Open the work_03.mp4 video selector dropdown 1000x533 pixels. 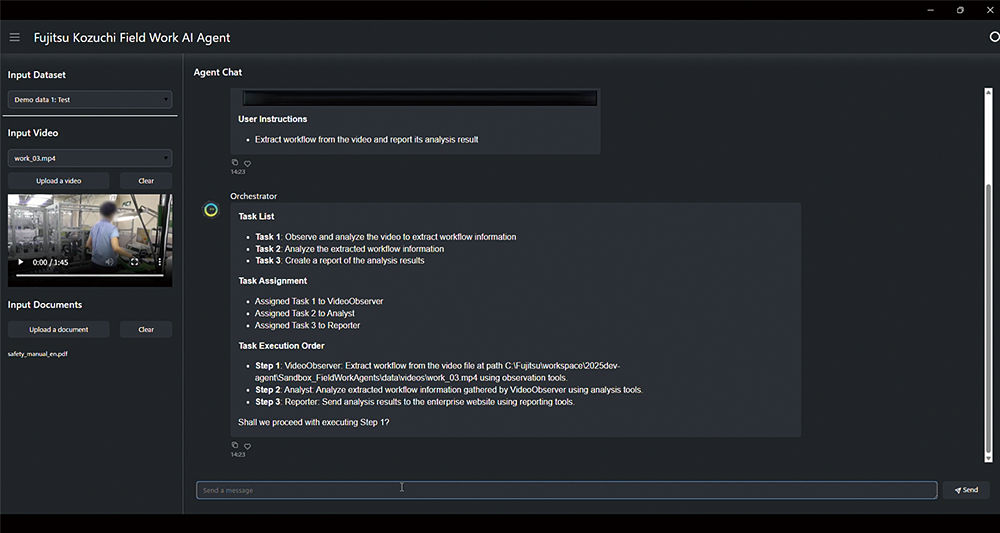pos(90,158)
